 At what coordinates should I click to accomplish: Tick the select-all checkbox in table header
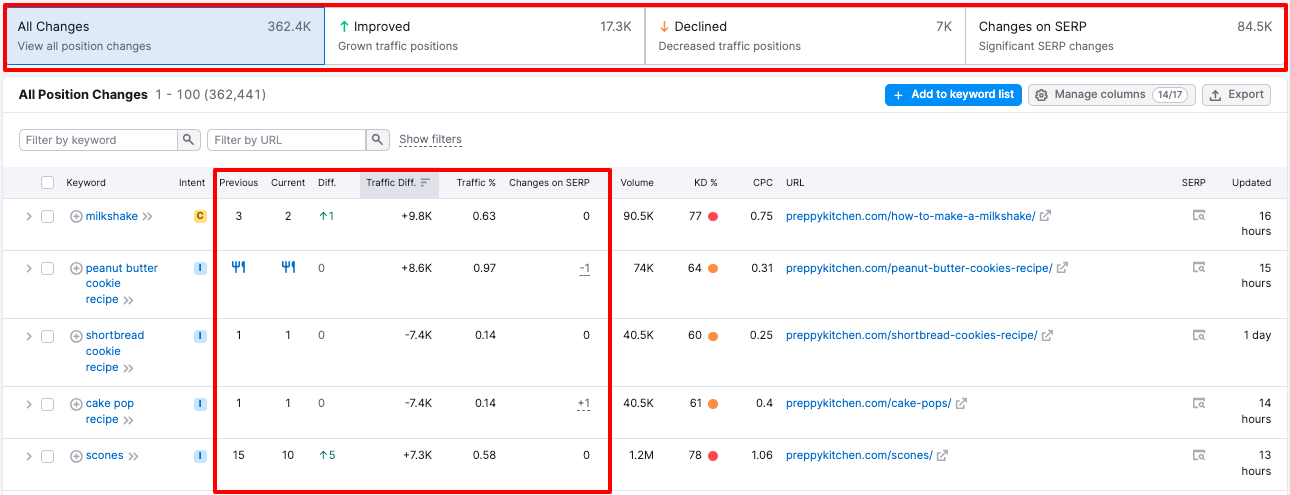click(47, 183)
